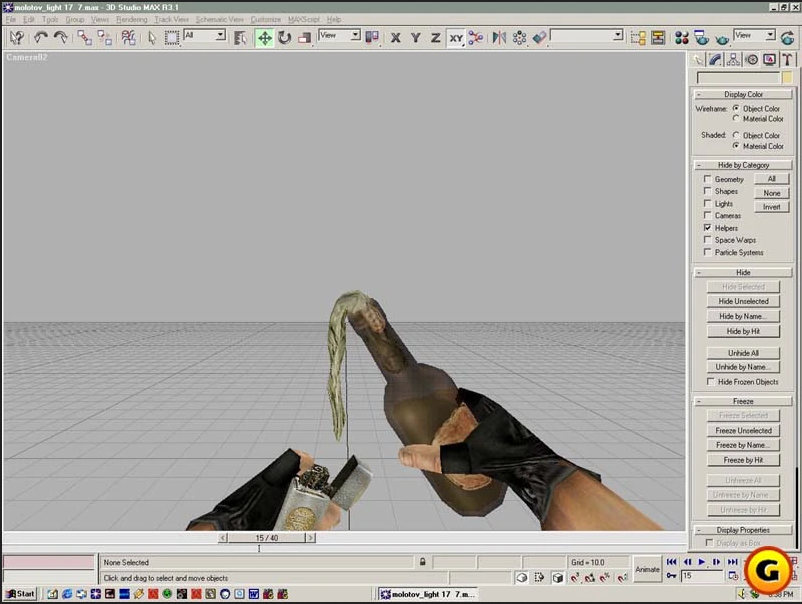The height and width of the screenshot is (604, 802).
Task: Click the Redo arrow in toolbar
Action: click(x=61, y=37)
